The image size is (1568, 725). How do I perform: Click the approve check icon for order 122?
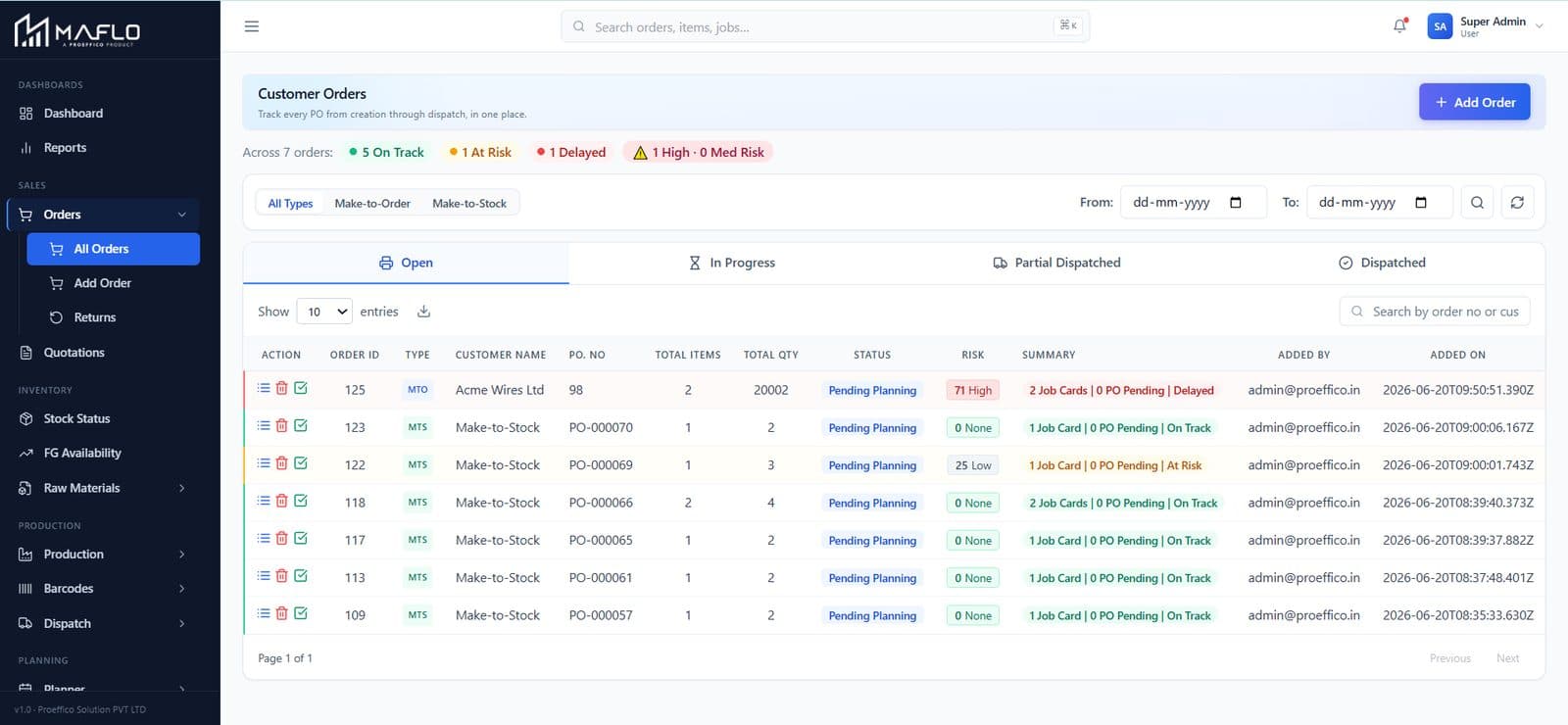click(301, 462)
